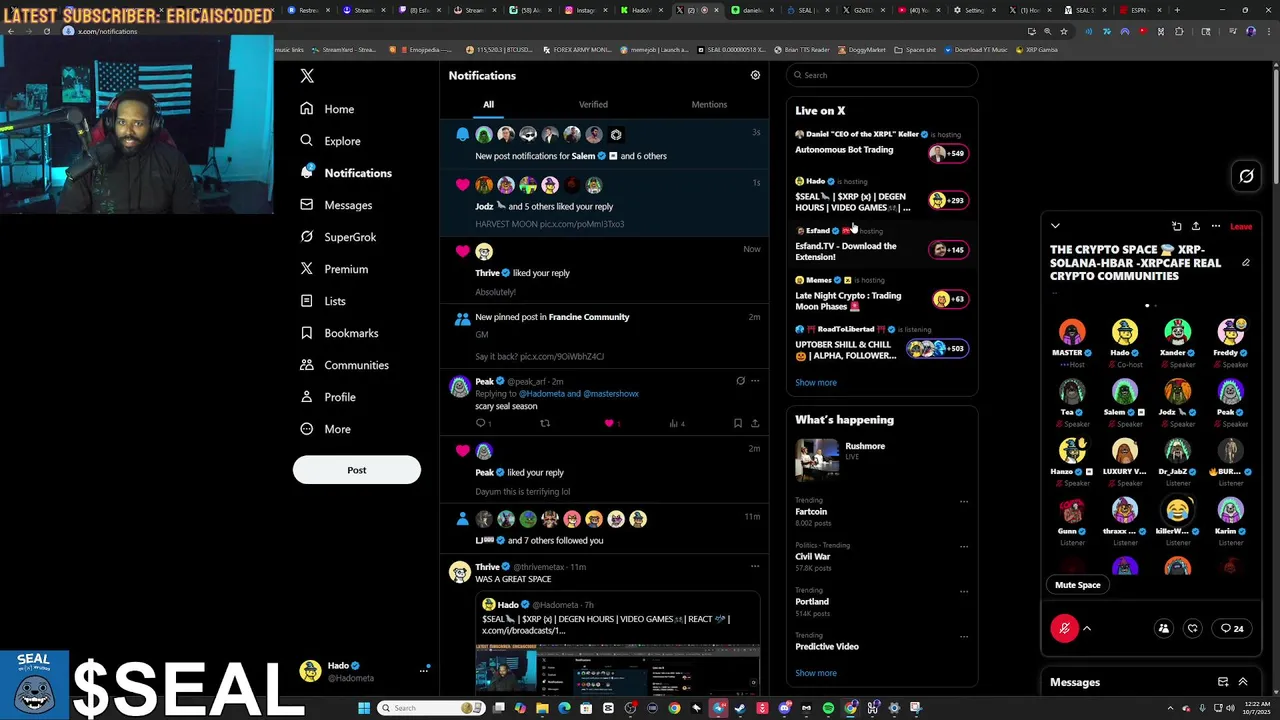Screen dimensions: 1280x720
Task: Open more options for Fartcoin trend
Action: [x=964, y=501]
